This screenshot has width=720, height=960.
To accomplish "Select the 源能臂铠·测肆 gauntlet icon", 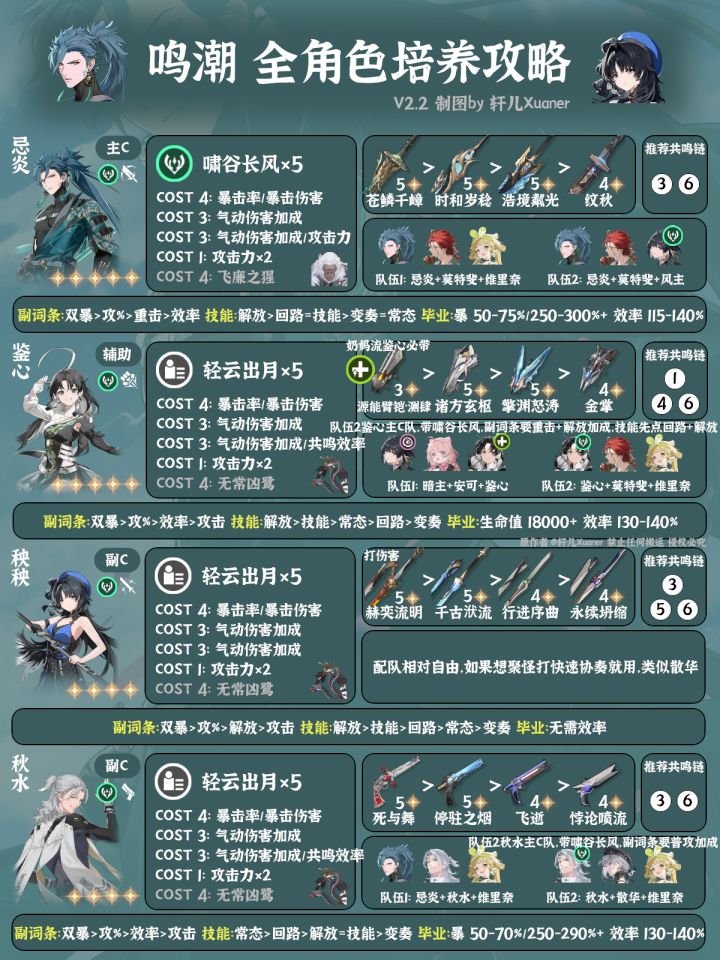I will [392, 372].
